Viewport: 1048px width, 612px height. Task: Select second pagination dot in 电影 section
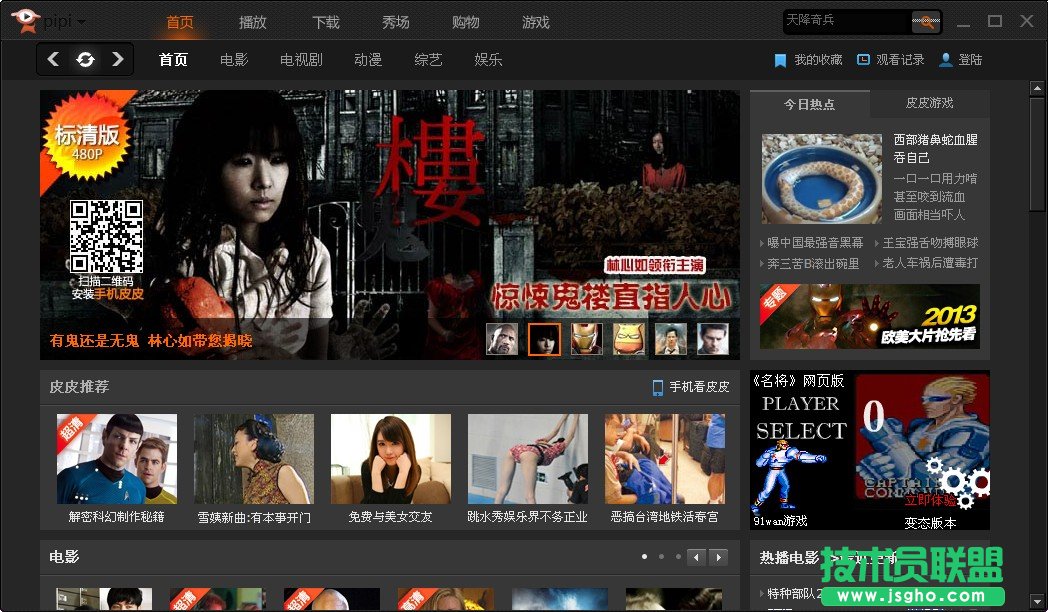(x=662, y=557)
